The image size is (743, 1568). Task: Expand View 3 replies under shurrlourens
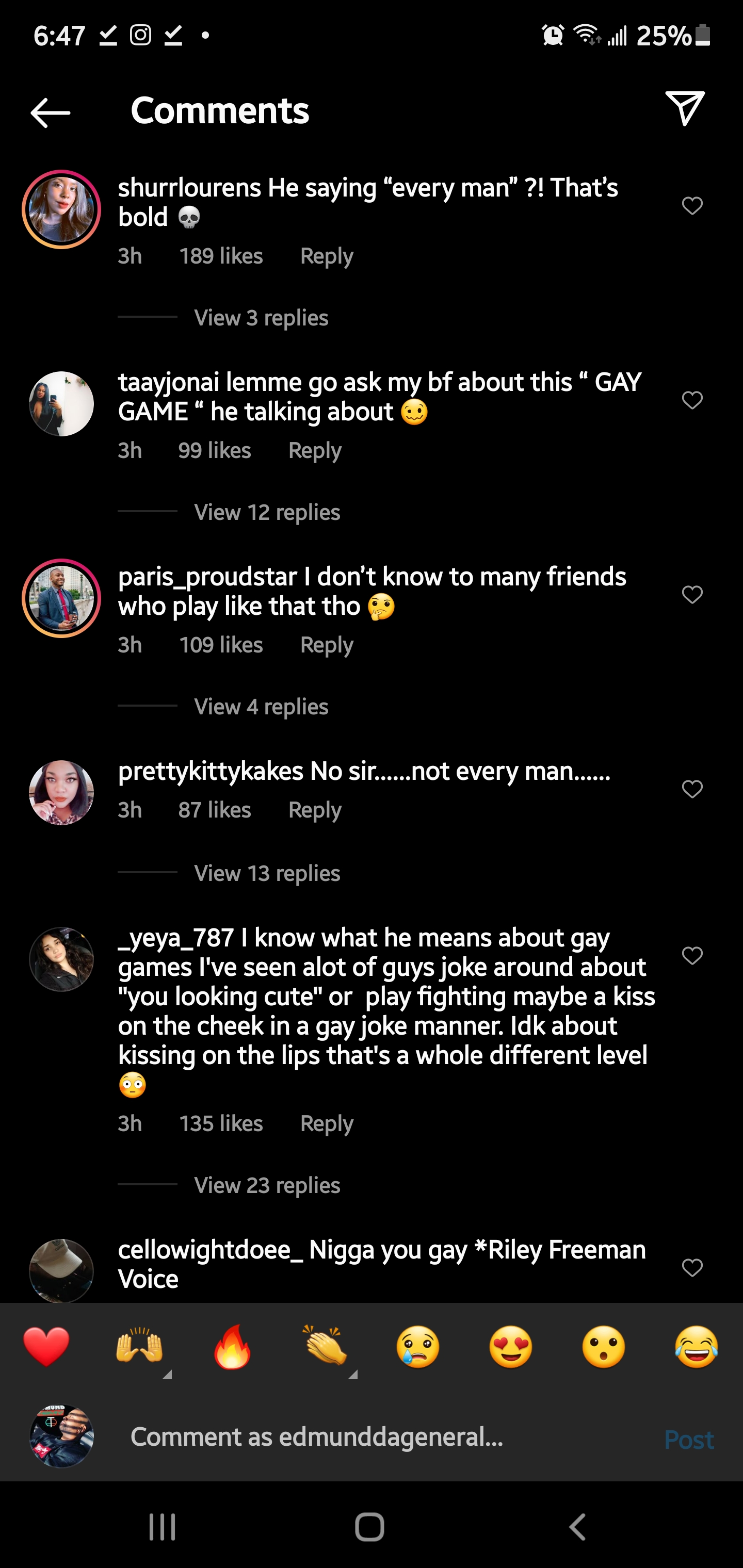tap(261, 318)
